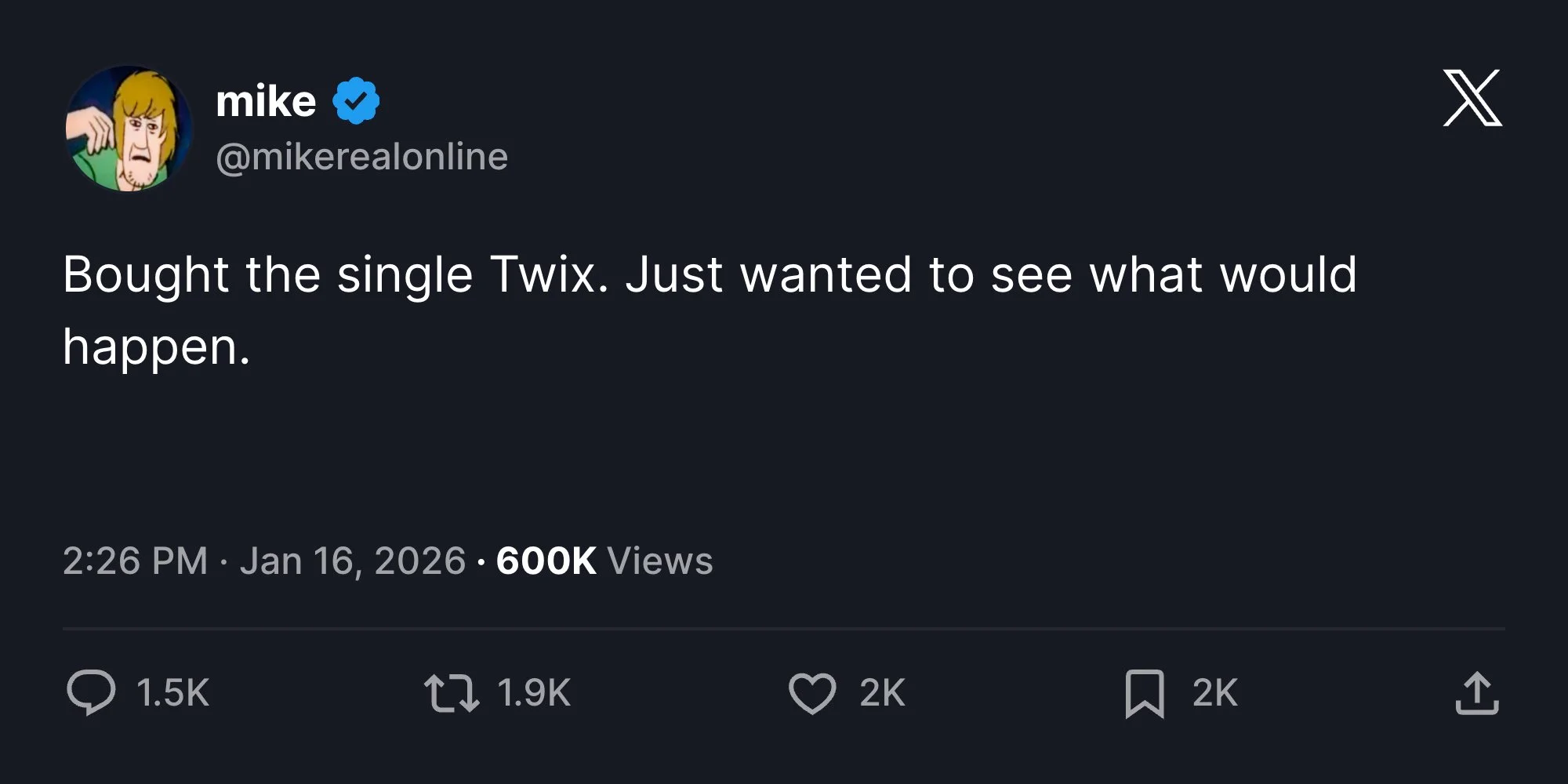Repost the tweet using retweet icon
This screenshot has height=784, width=1568.
click(x=452, y=694)
